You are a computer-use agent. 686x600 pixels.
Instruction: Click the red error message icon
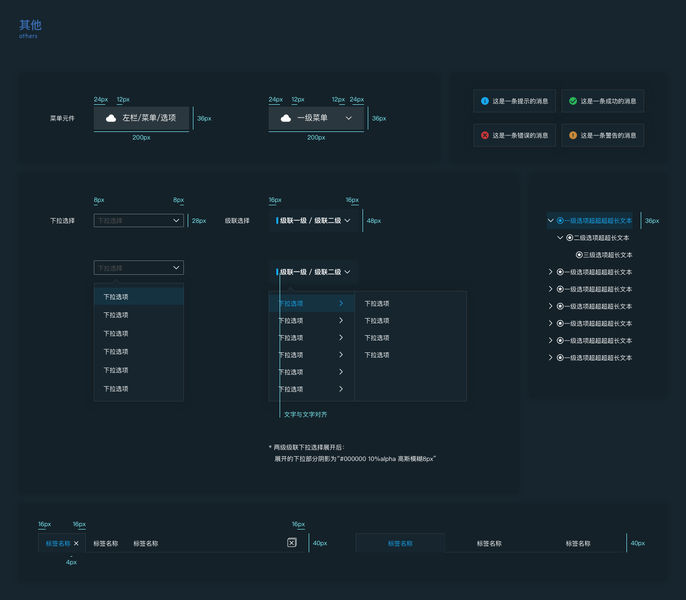point(485,135)
